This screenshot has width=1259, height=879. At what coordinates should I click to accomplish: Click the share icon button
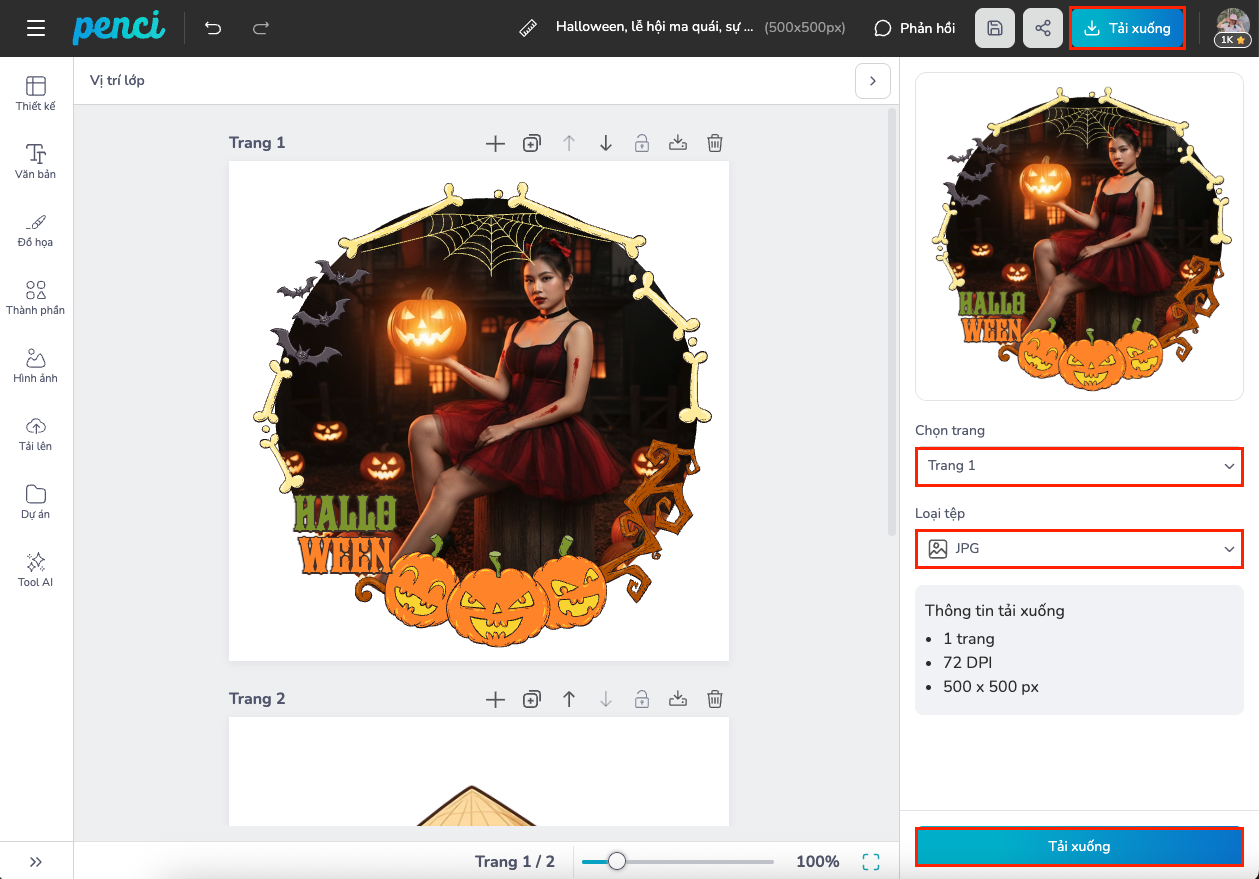coord(1043,28)
